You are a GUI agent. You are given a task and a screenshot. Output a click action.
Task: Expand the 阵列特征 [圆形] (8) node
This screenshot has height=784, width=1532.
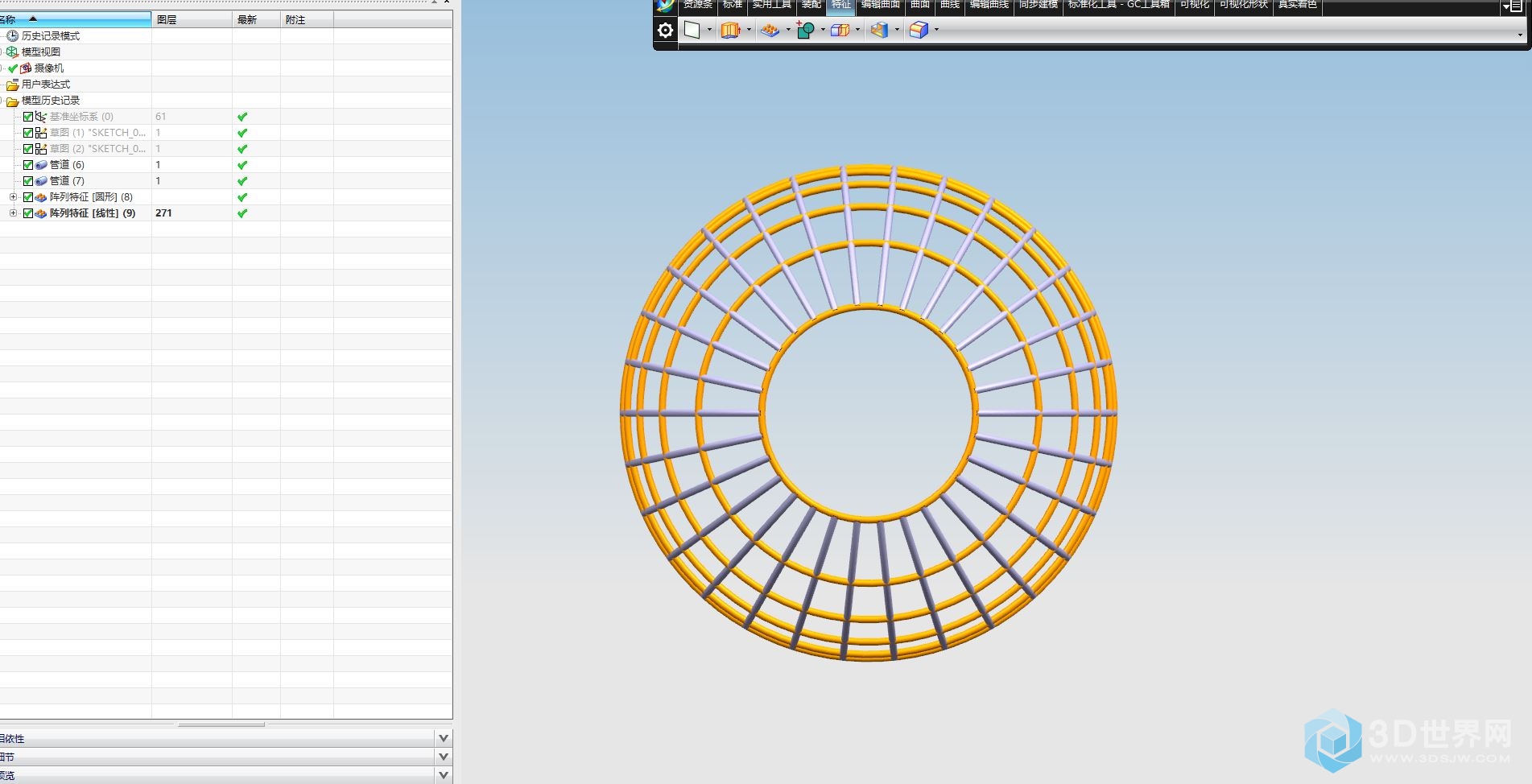pos(13,197)
